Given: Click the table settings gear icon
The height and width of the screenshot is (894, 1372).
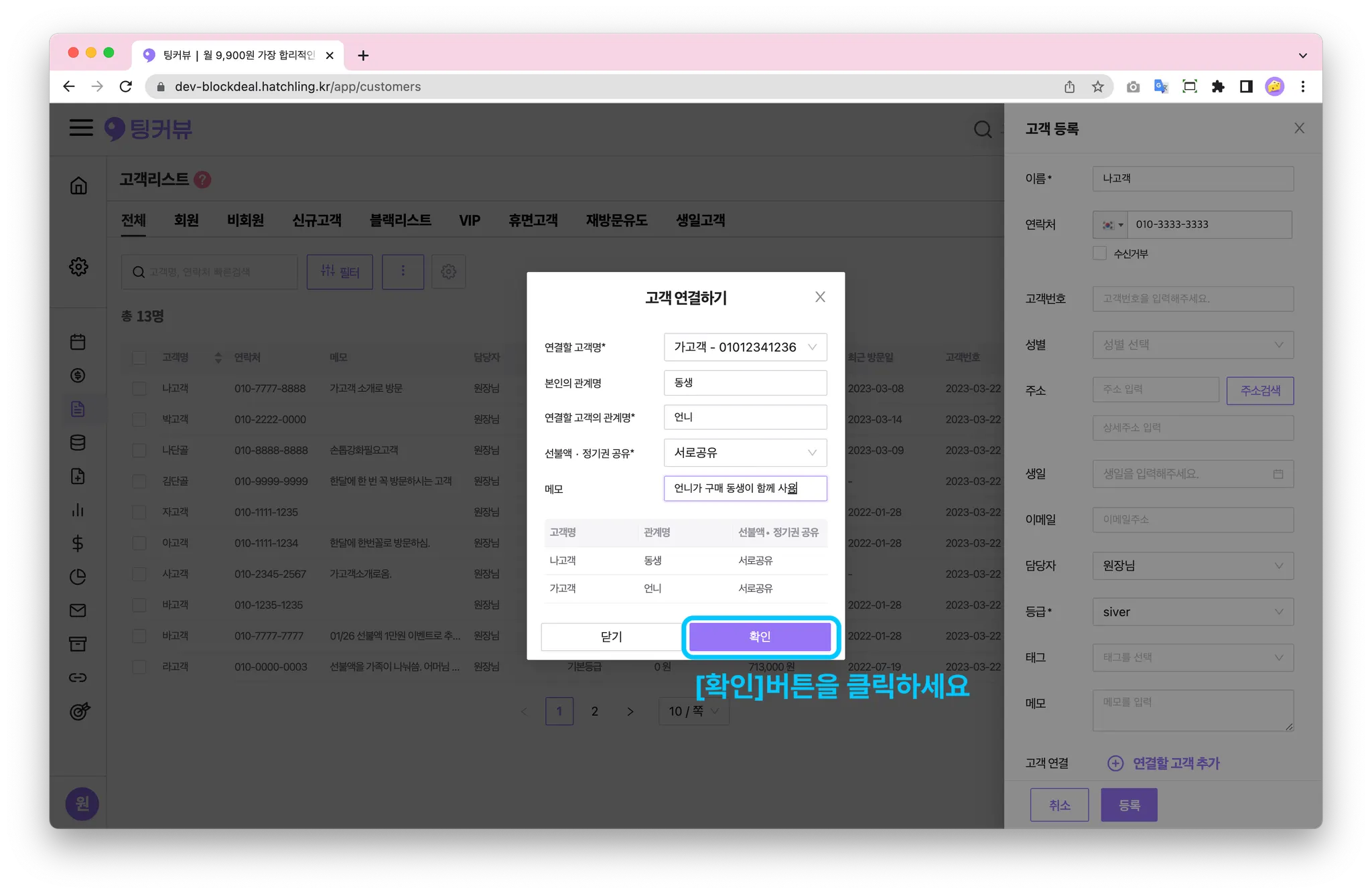Looking at the screenshot, I should [448, 272].
